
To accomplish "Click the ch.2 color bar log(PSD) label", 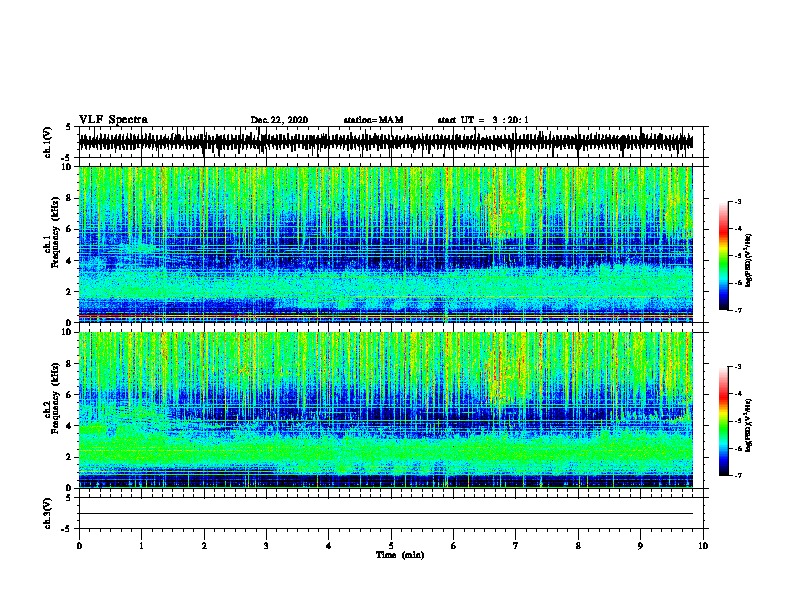I will tap(748, 425).
